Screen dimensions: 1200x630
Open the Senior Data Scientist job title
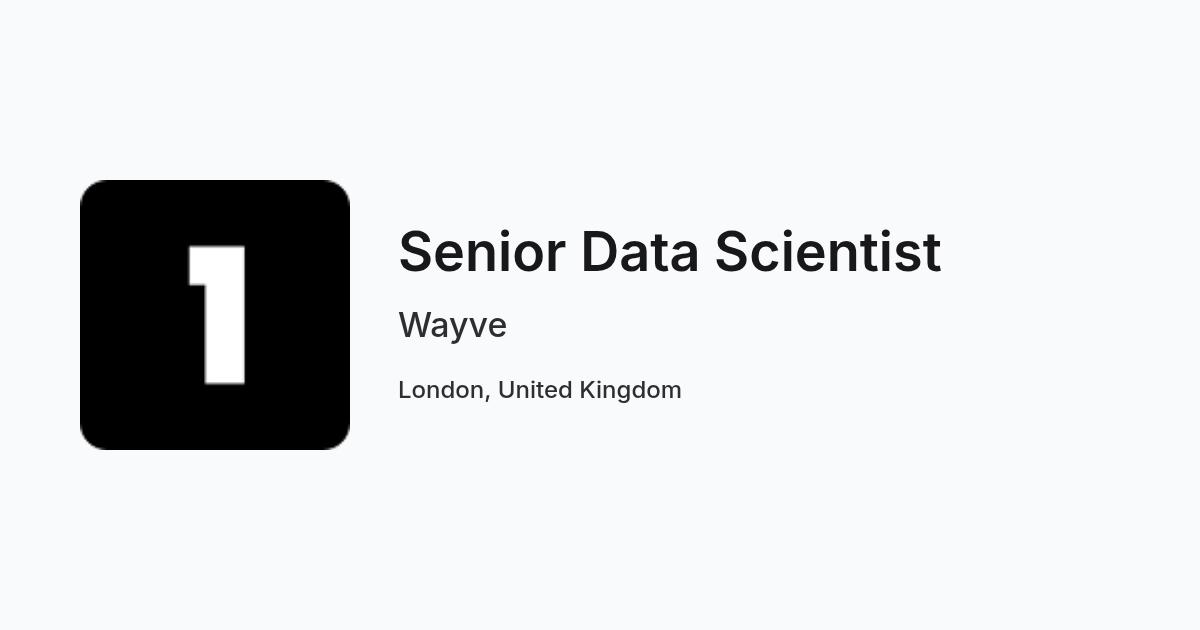pyautogui.click(x=669, y=251)
